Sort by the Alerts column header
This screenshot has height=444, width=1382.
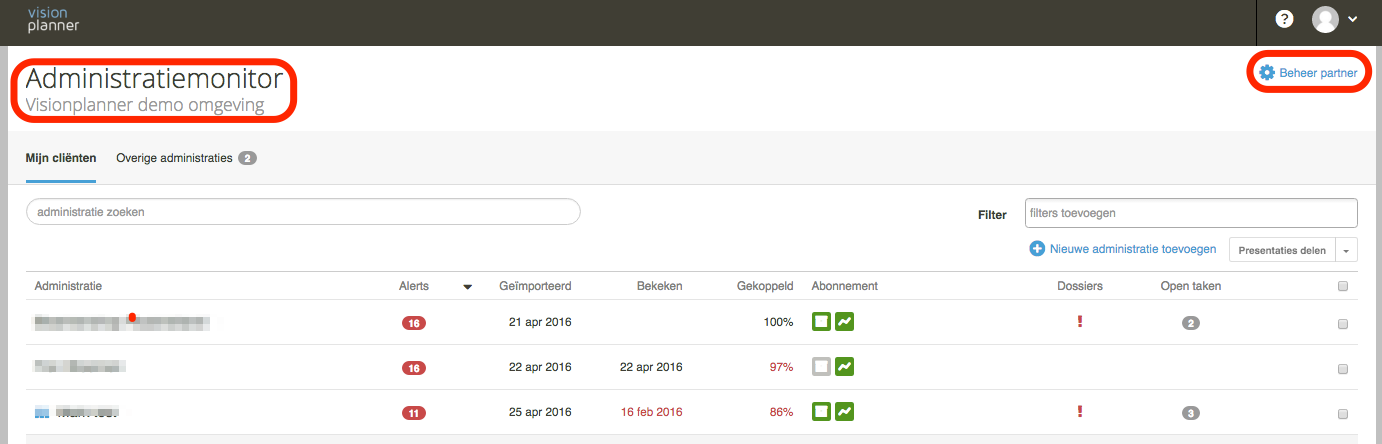(414, 286)
